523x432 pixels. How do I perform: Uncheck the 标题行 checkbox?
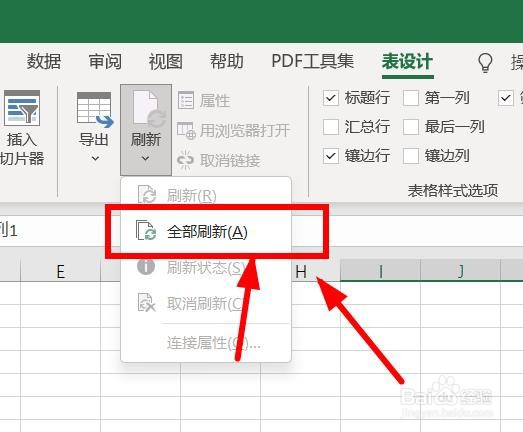pyautogui.click(x=331, y=98)
